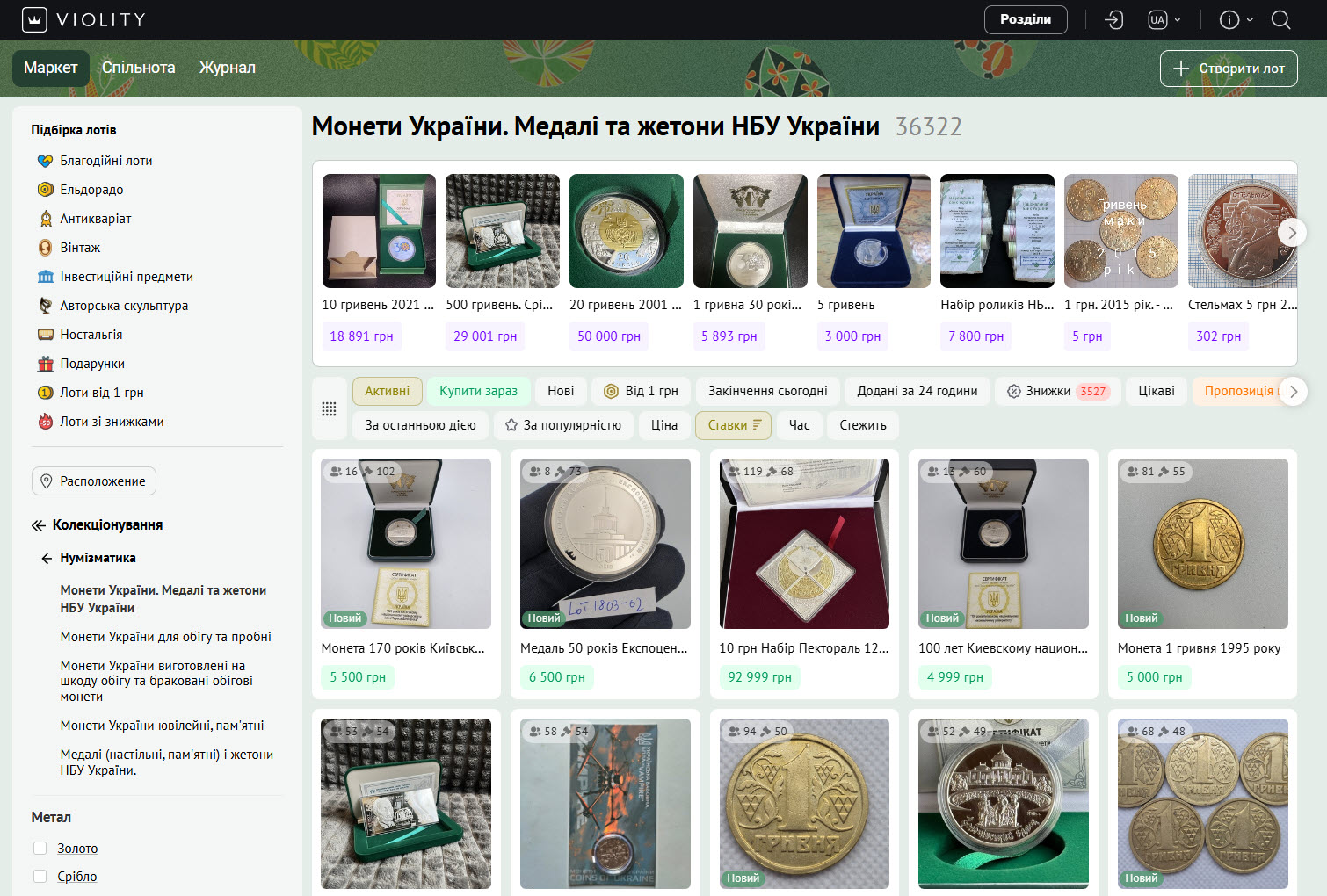The width and height of the screenshot is (1327, 896).
Task: Toggle the Активні filter chip
Action: (x=388, y=391)
